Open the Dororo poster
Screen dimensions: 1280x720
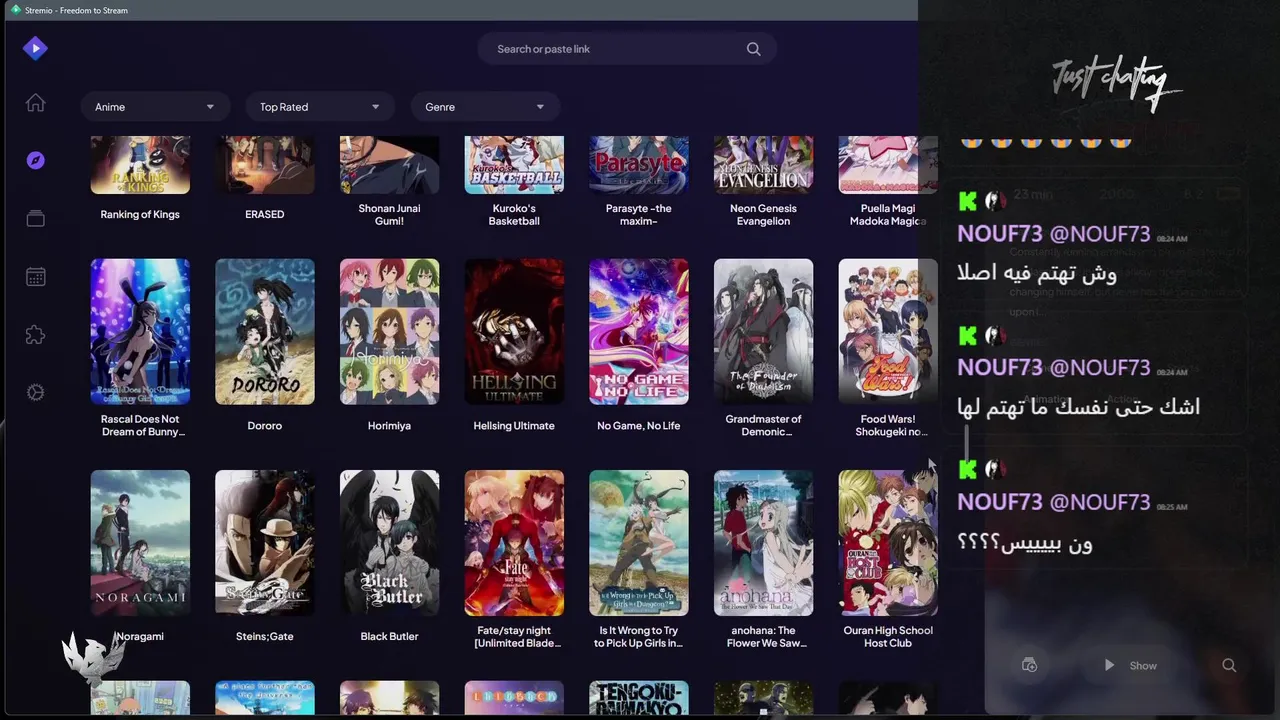(265, 332)
